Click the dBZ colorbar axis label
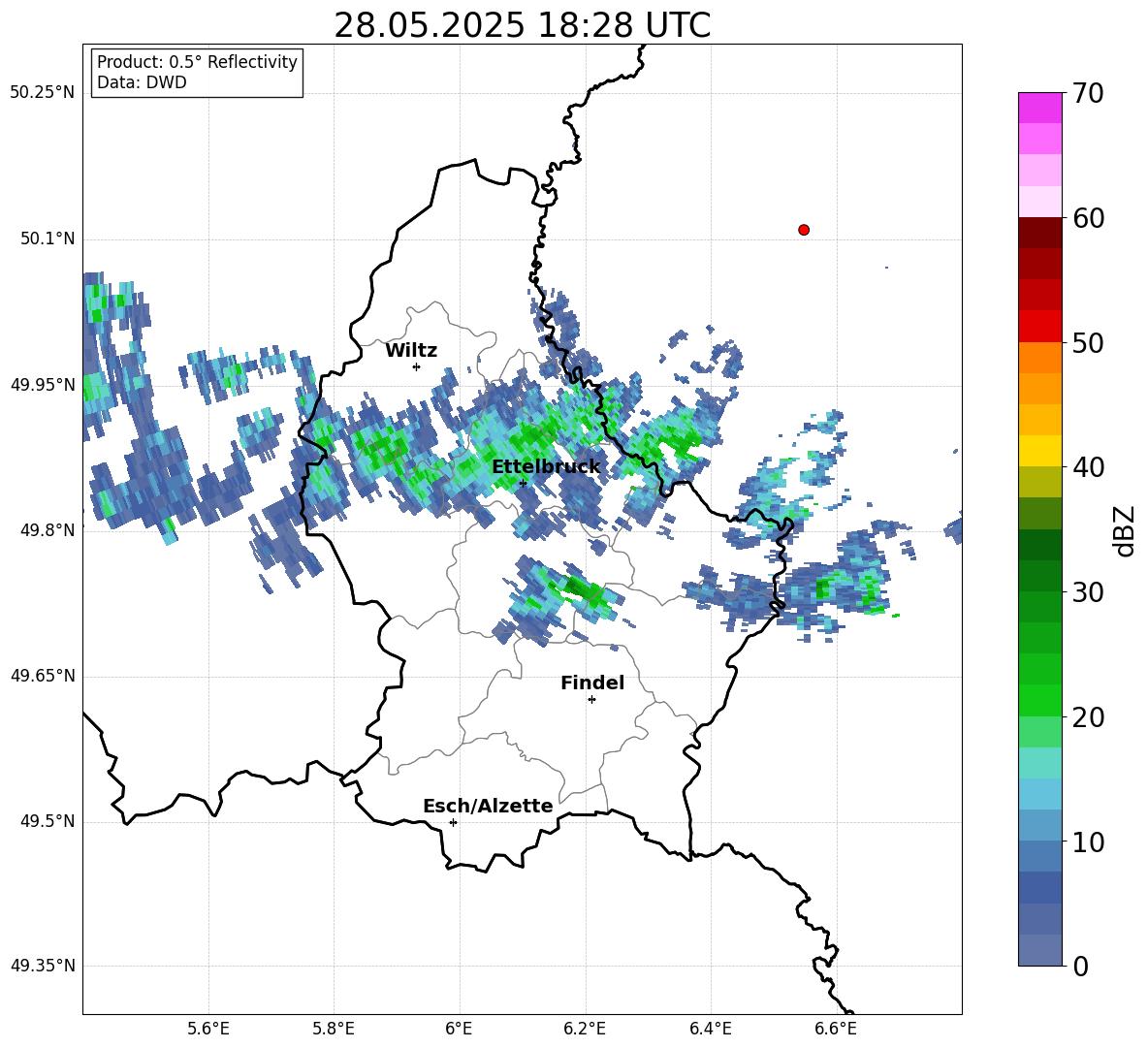This screenshot has height=1048, width=1148. [1124, 530]
